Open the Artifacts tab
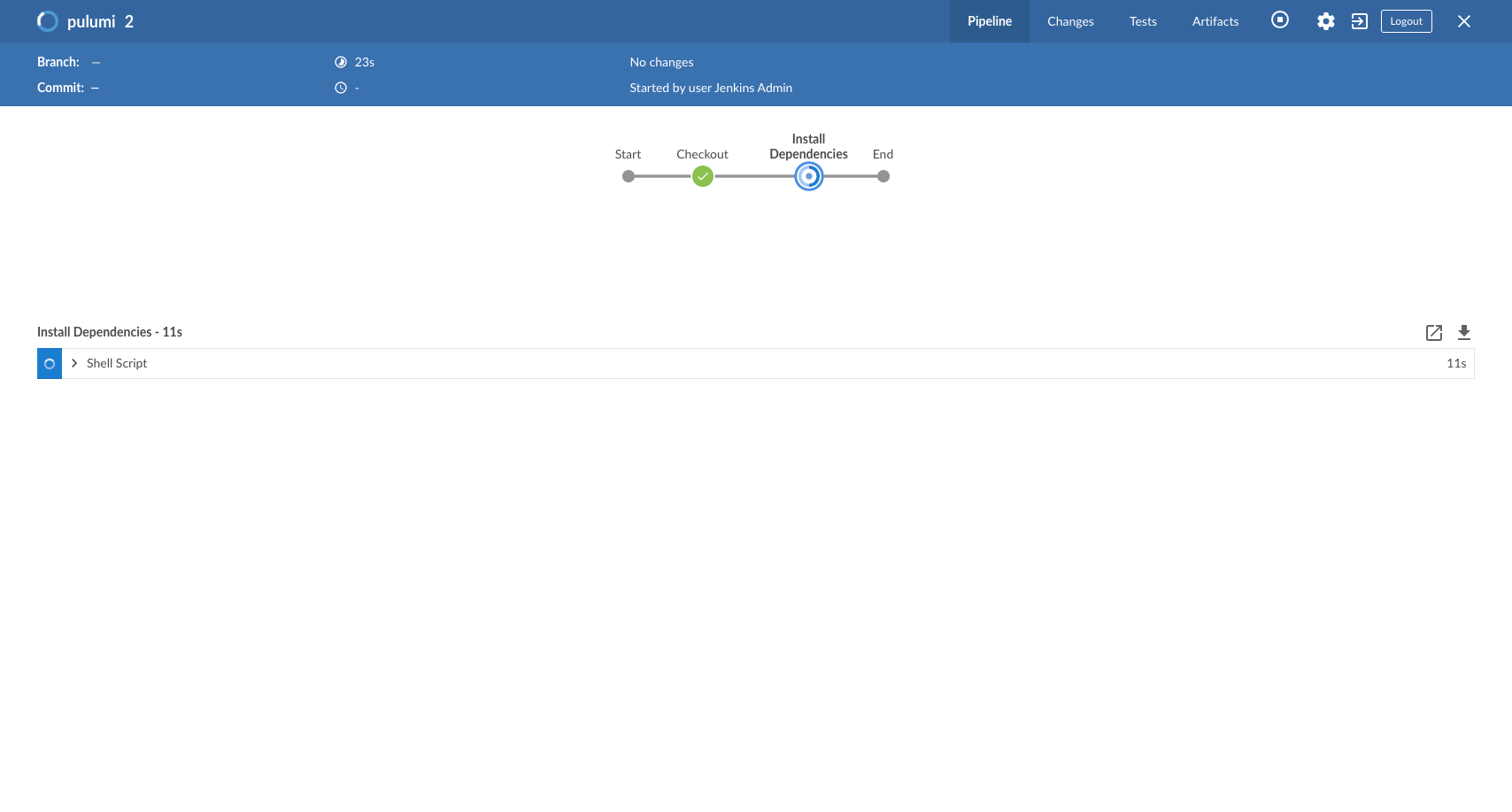This screenshot has width=1512, height=812. [x=1215, y=21]
